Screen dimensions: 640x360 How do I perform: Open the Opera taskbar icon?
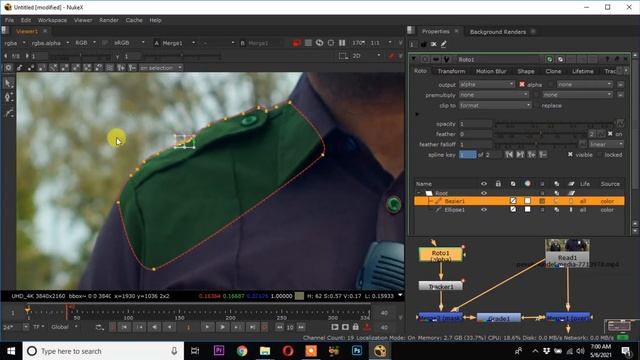[288, 351]
